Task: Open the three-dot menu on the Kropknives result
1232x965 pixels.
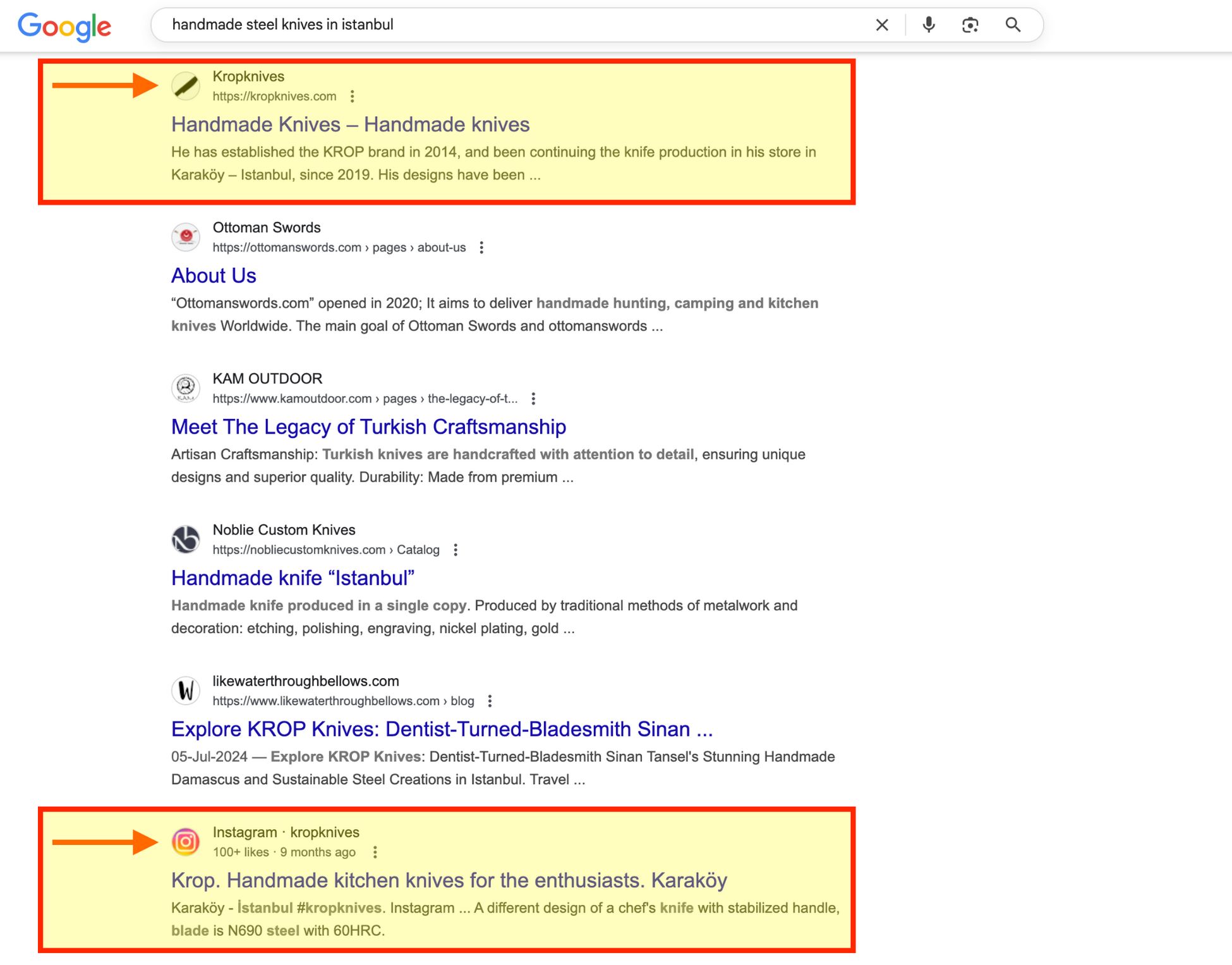Action: pos(352,97)
